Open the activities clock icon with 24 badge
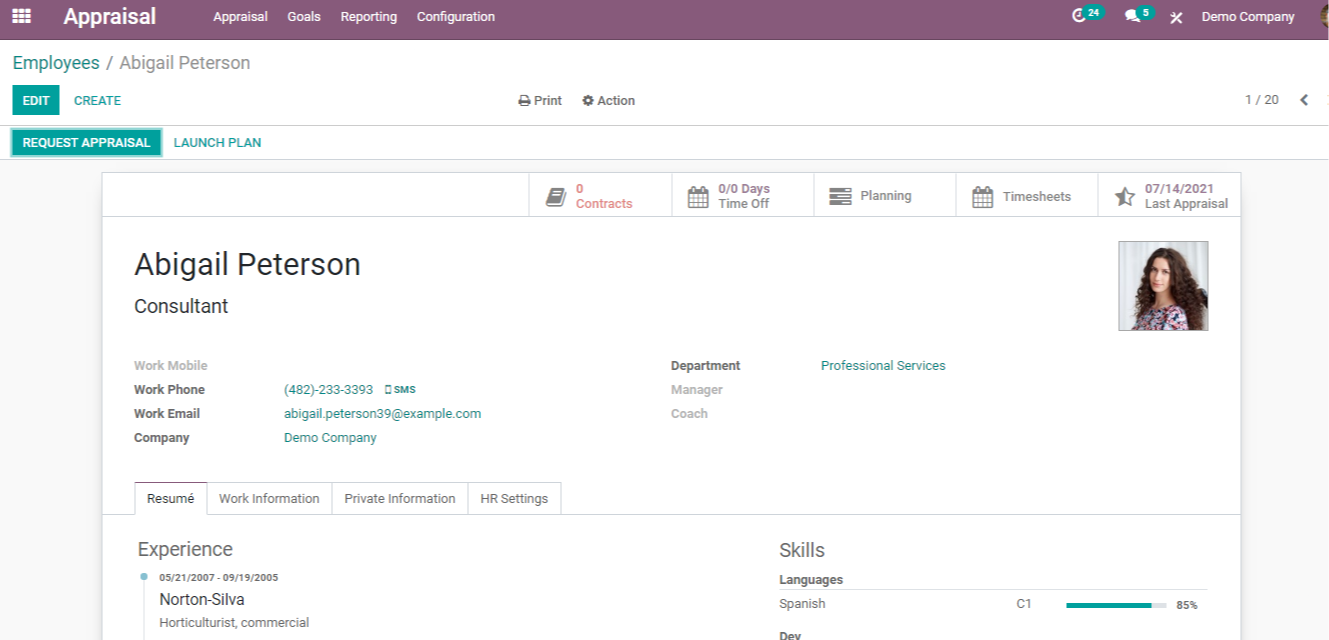Viewport: 1329px width, 640px height. 1079,16
